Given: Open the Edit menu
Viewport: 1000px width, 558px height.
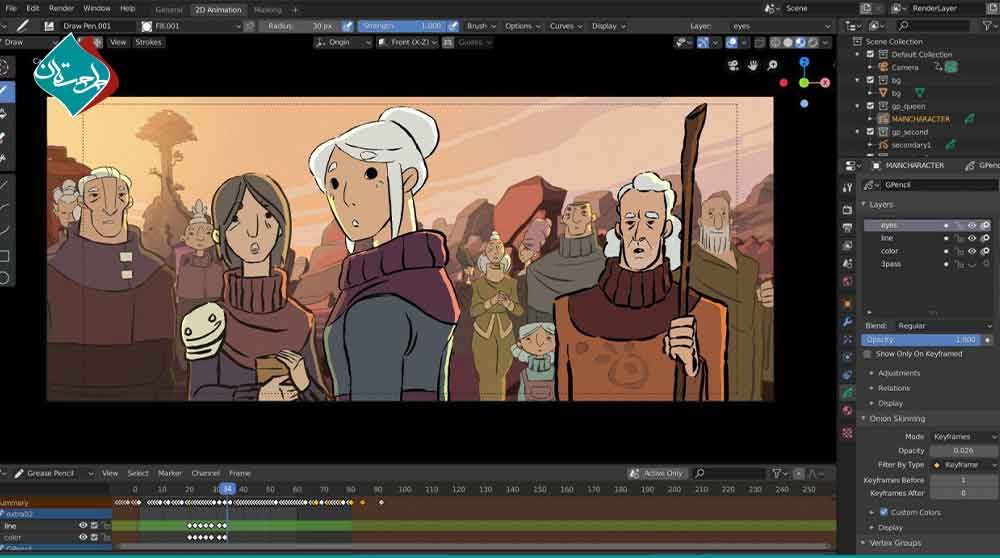Looking at the screenshot, I should coord(33,8).
